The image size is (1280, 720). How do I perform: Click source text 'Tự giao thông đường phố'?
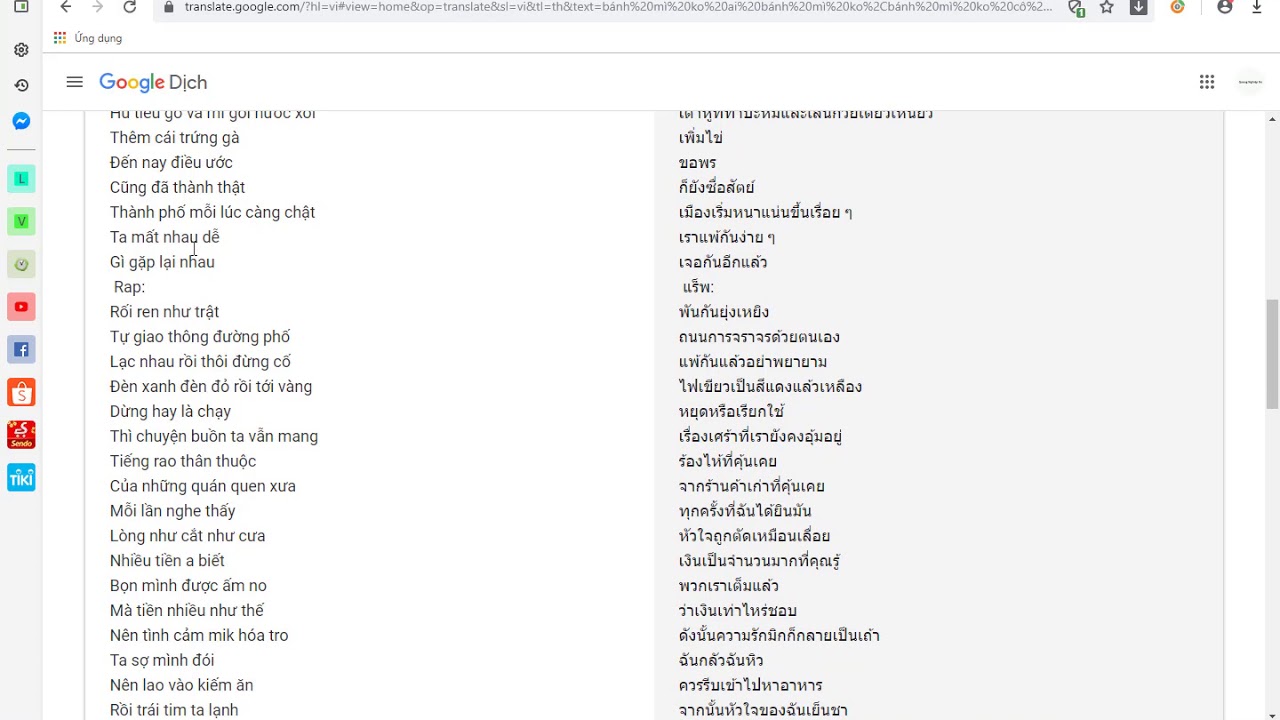point(200,337)
